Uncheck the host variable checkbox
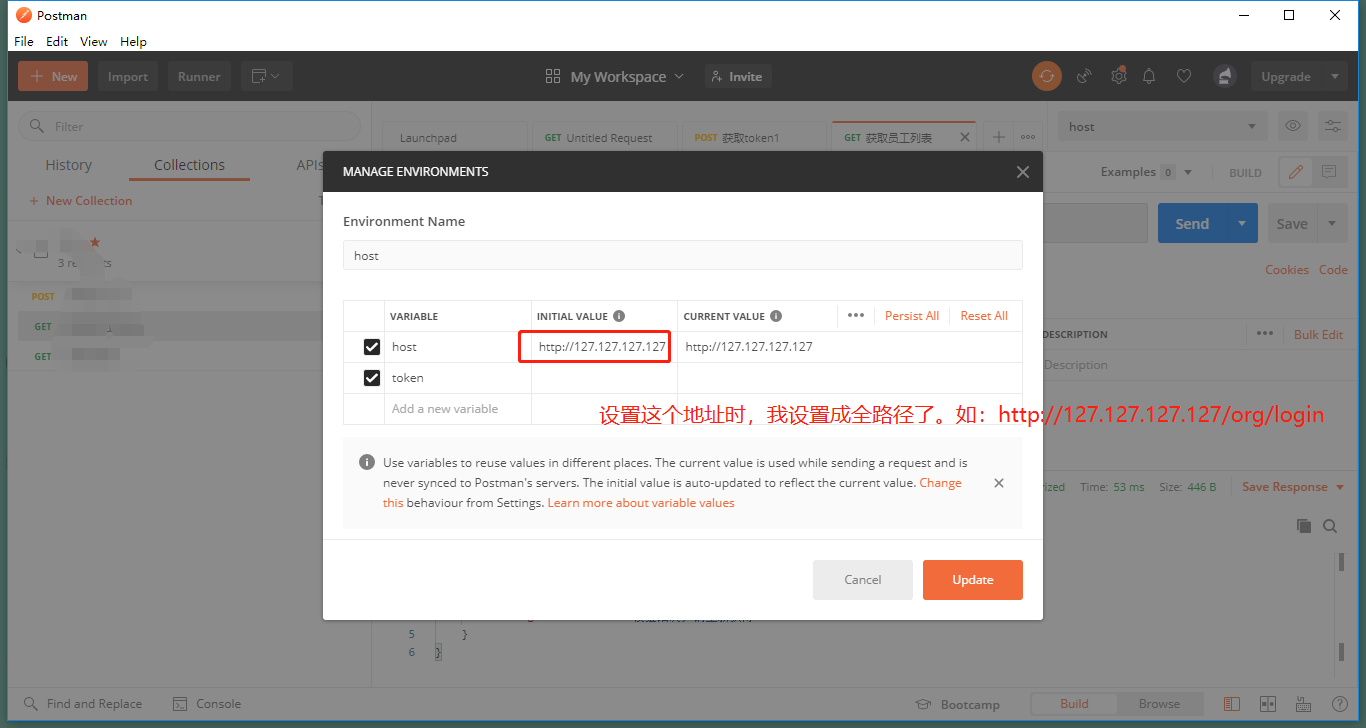Screen dimensions: 1366x728 pyautogui.click(x=372, y=347)
